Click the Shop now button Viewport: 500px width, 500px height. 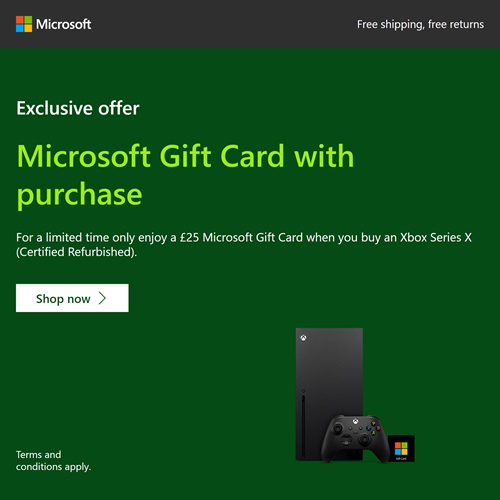(x=72, y=298)
